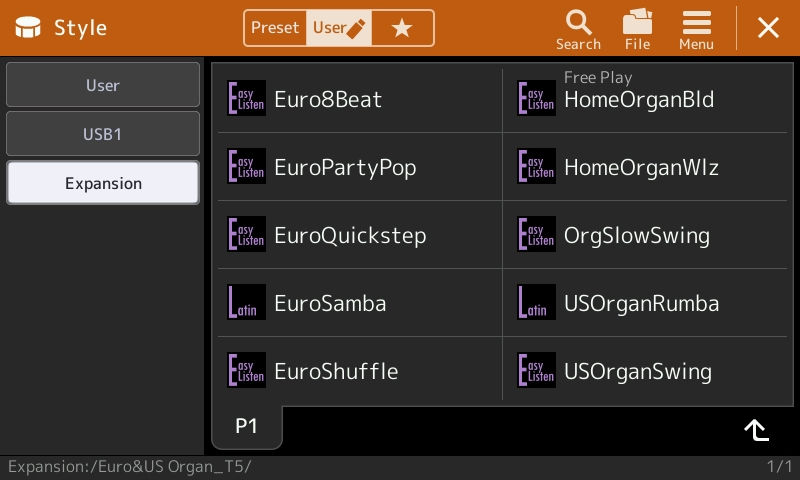The image size is (800, 480).
Task: Click the Style drum icon in header
Action: [x=28, y=28]
